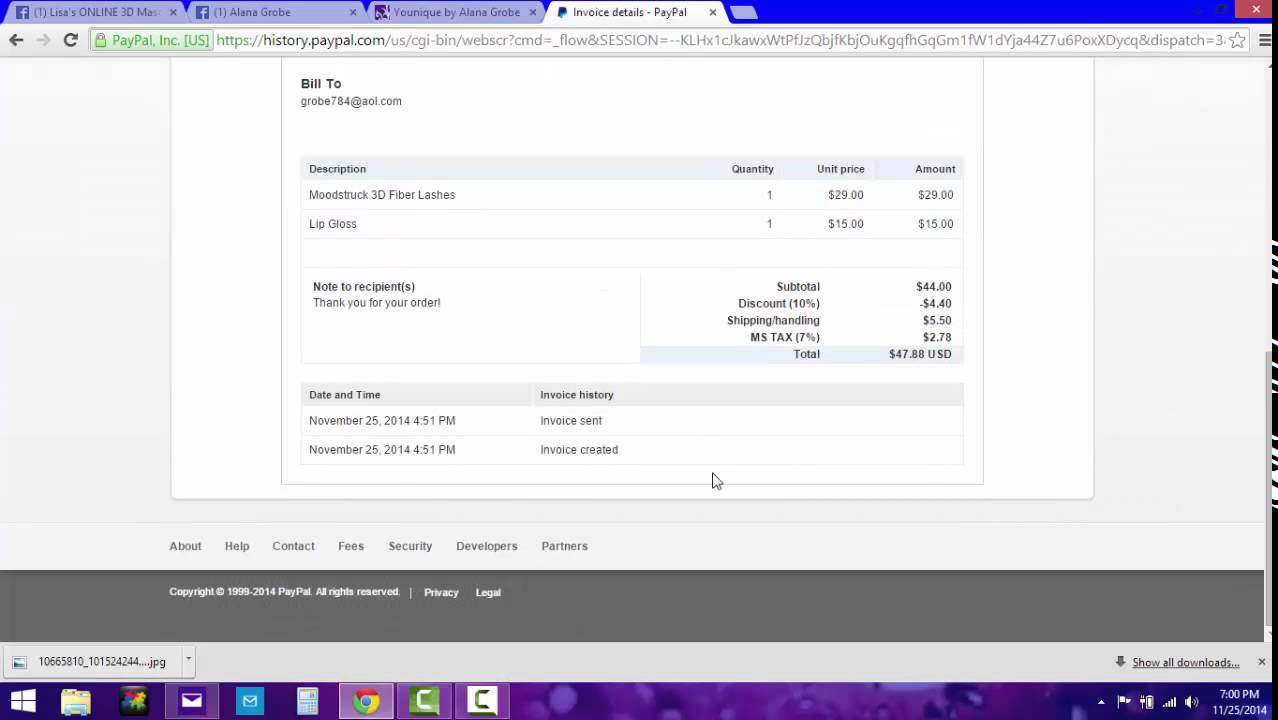
Task: Click the network signal tray icon
Action: tap(1169, 702)
